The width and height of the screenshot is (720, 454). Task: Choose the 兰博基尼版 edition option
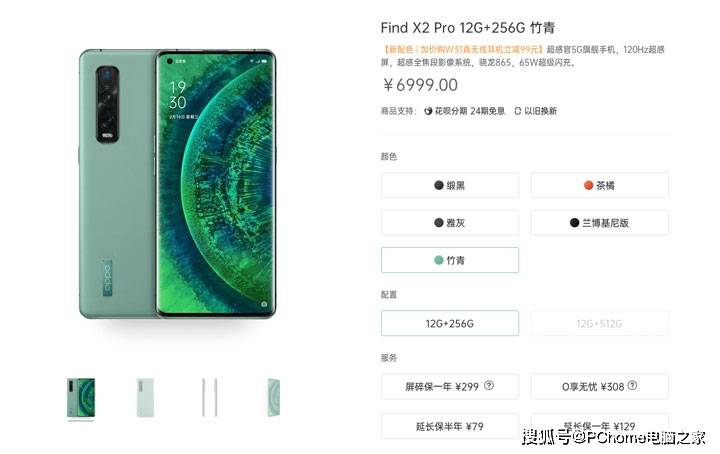coord(600,223)
